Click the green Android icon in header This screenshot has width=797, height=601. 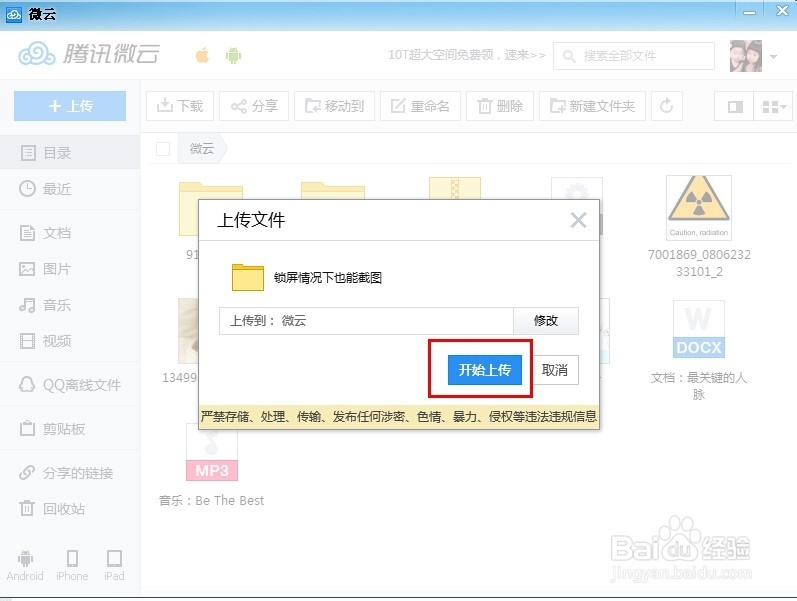(x=233, y=55)
